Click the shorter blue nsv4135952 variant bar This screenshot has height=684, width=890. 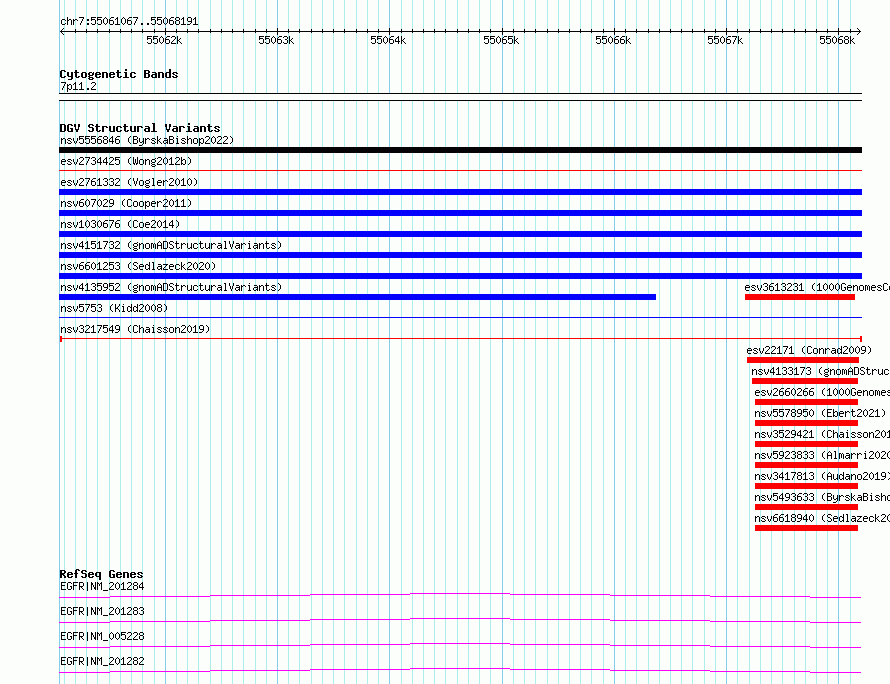pos(358,297)
